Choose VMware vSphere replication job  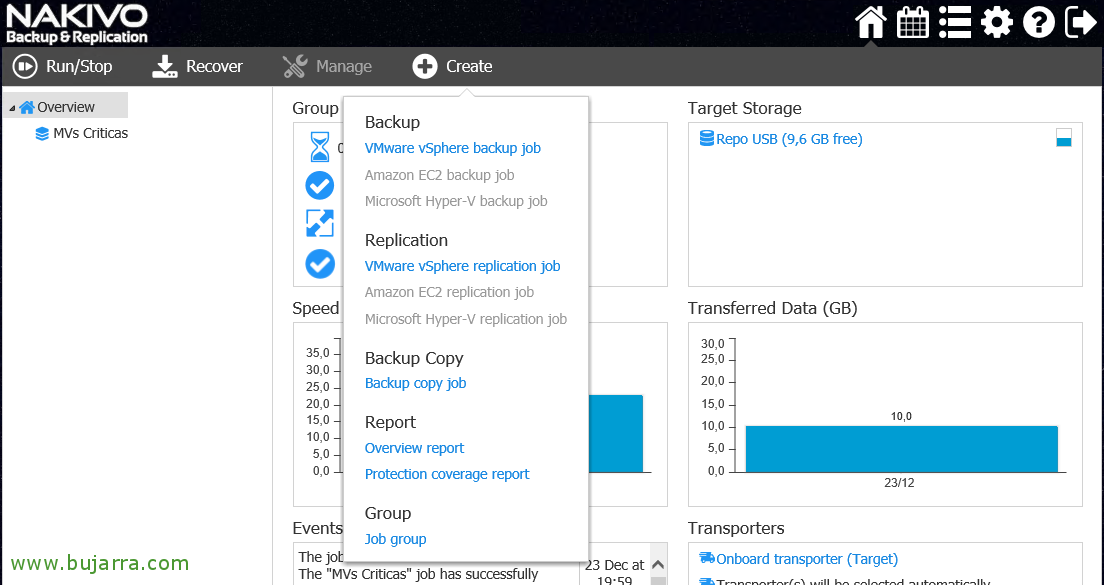click(463, 266)
